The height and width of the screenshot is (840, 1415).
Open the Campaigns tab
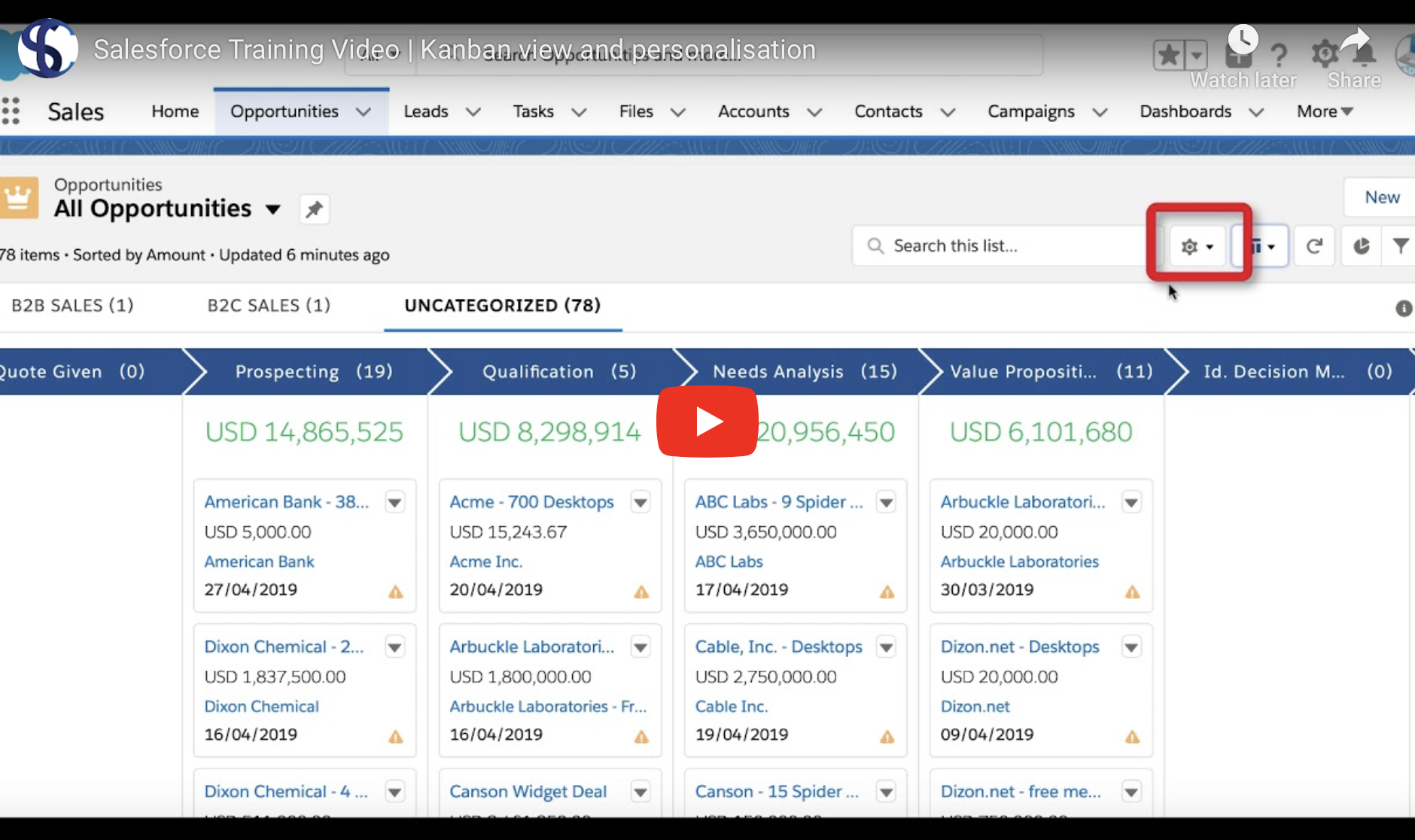[x=1031, y=111]
